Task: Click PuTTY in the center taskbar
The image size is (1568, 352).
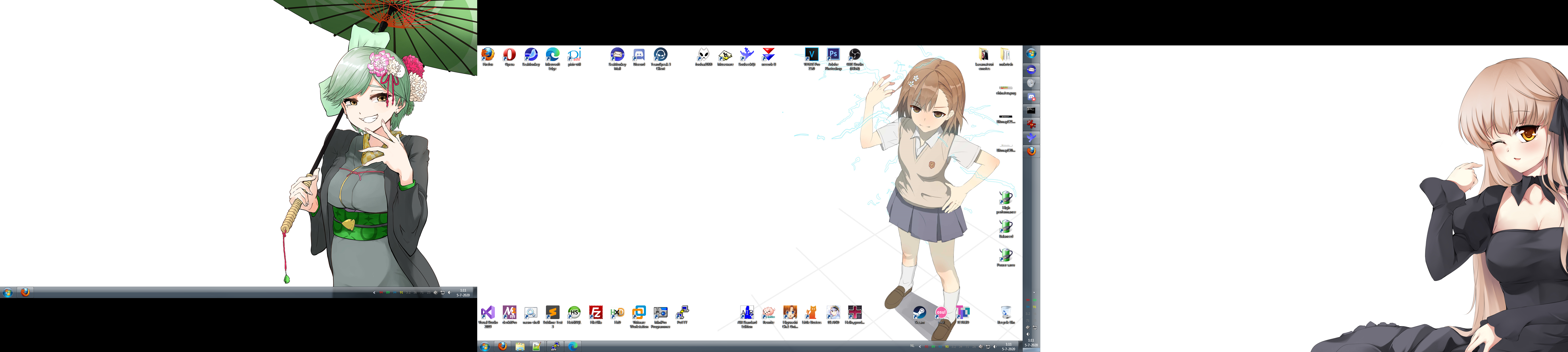Action: tap(555, 347)
